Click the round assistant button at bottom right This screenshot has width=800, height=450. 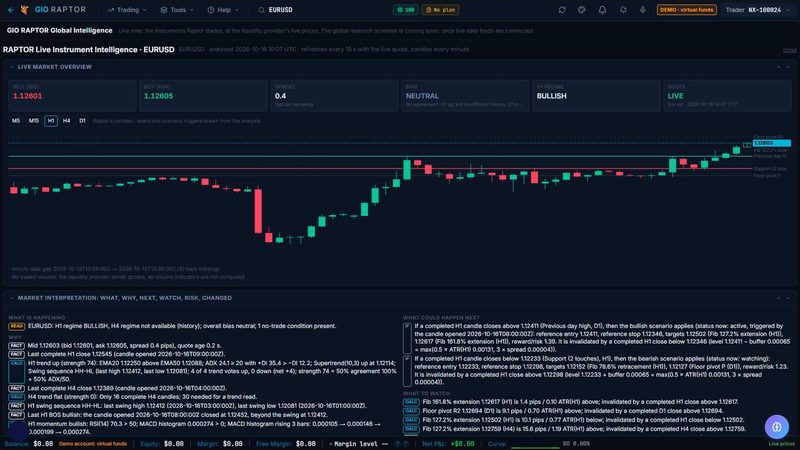pyautogui.click(x=777, y=427)
